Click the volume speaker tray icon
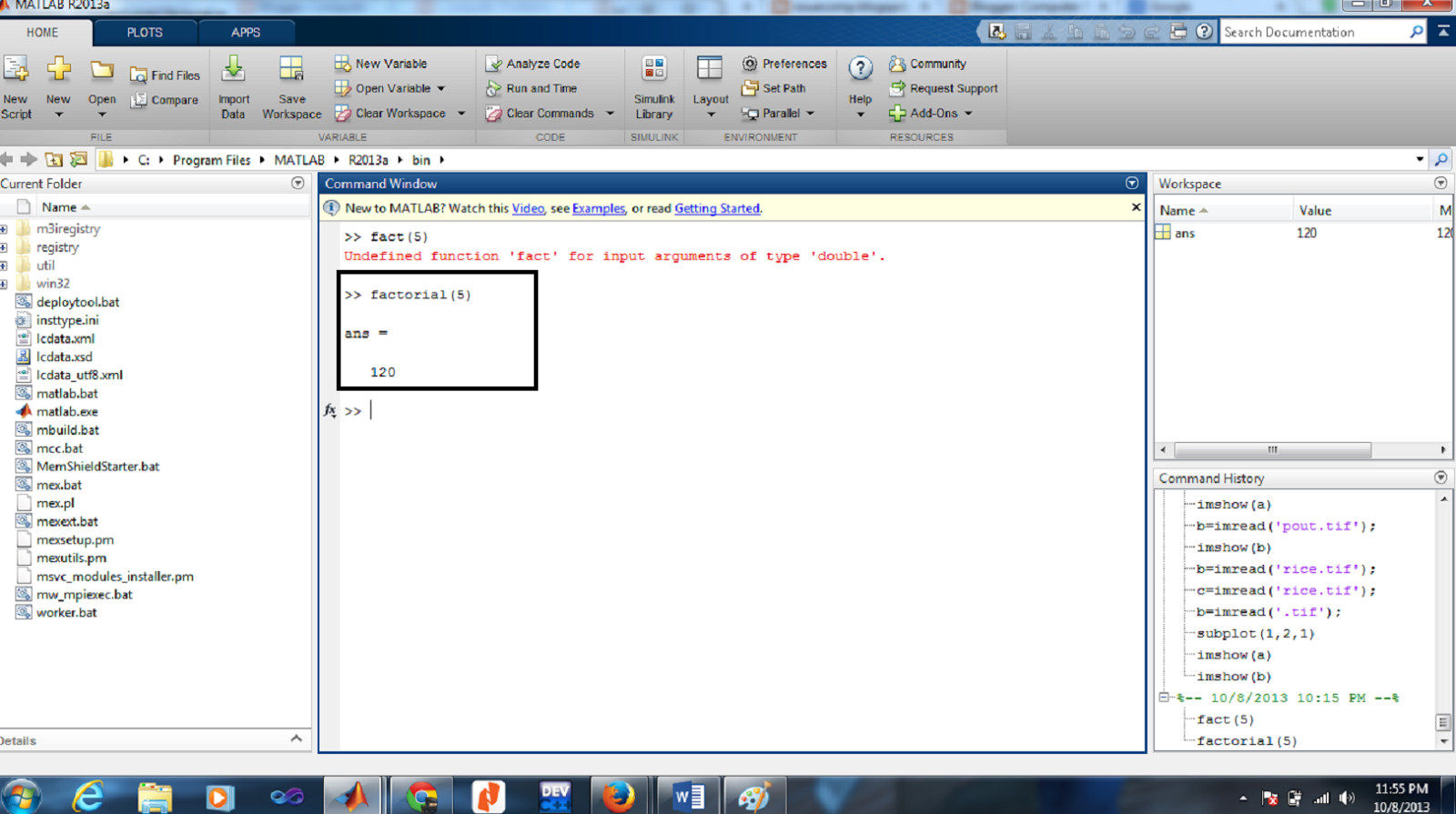Viewport: 1456px width, 814px height. tap(1347, 798)
